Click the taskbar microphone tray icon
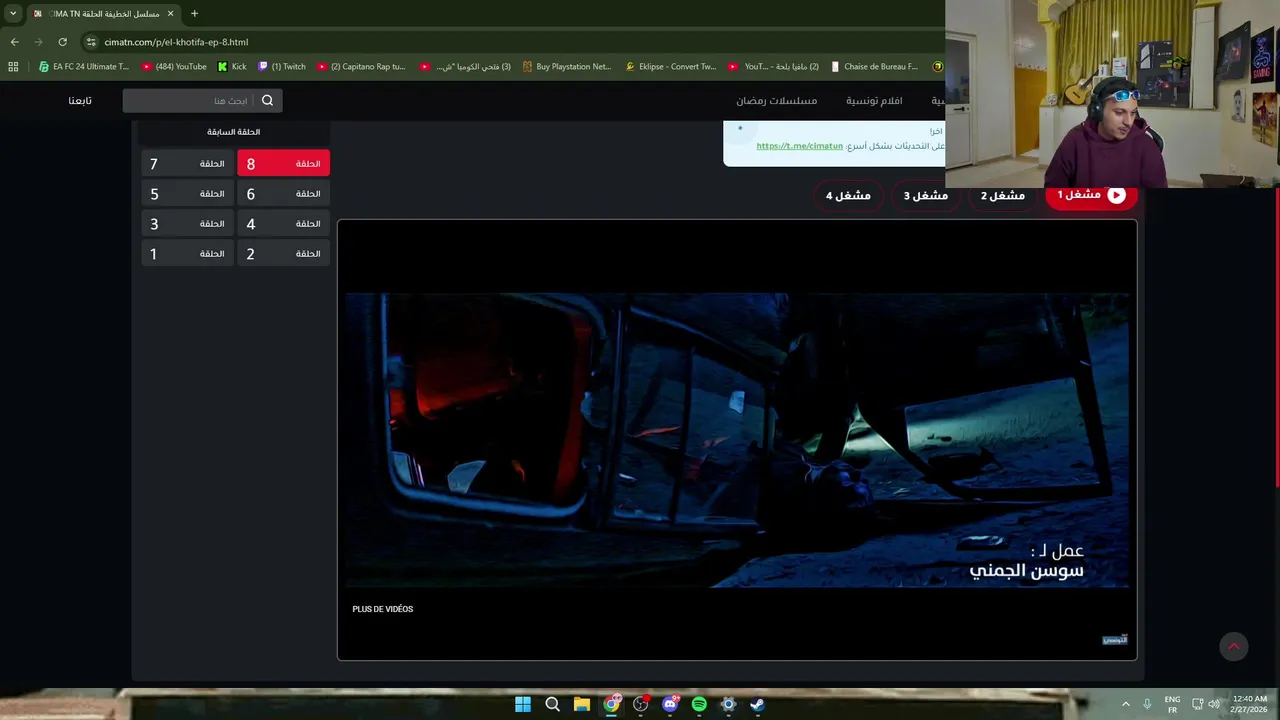Image resolution: width=1280 pixels, height=720 pixels. tap(1147, 704)
